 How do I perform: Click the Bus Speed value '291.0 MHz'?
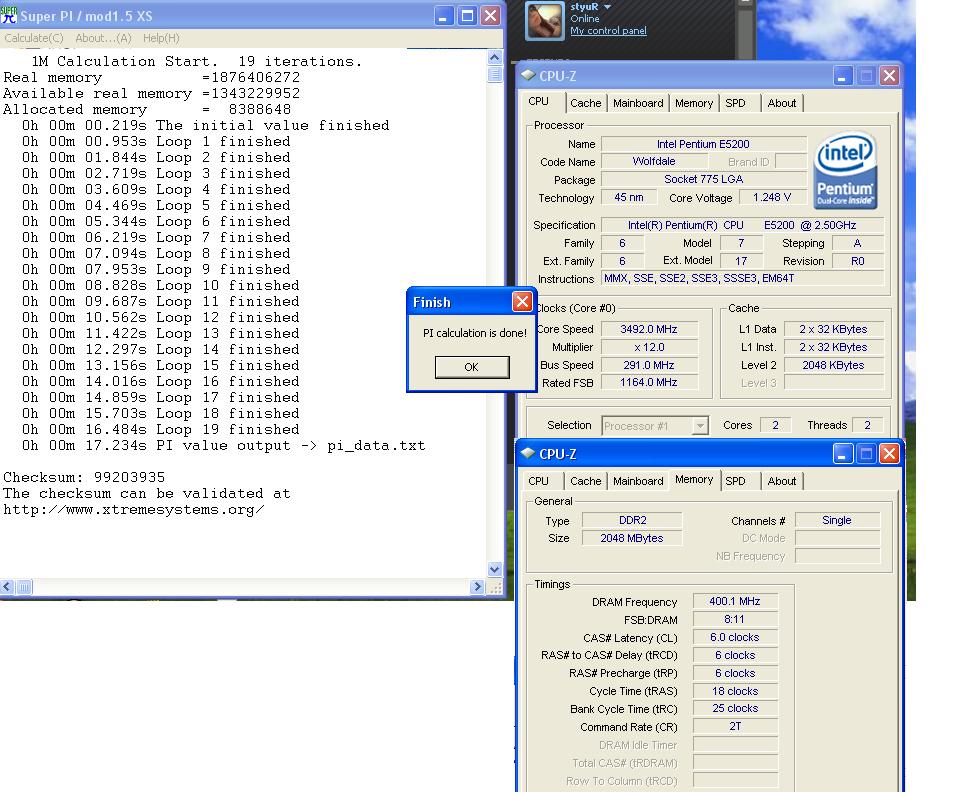[x=649, y=365]
